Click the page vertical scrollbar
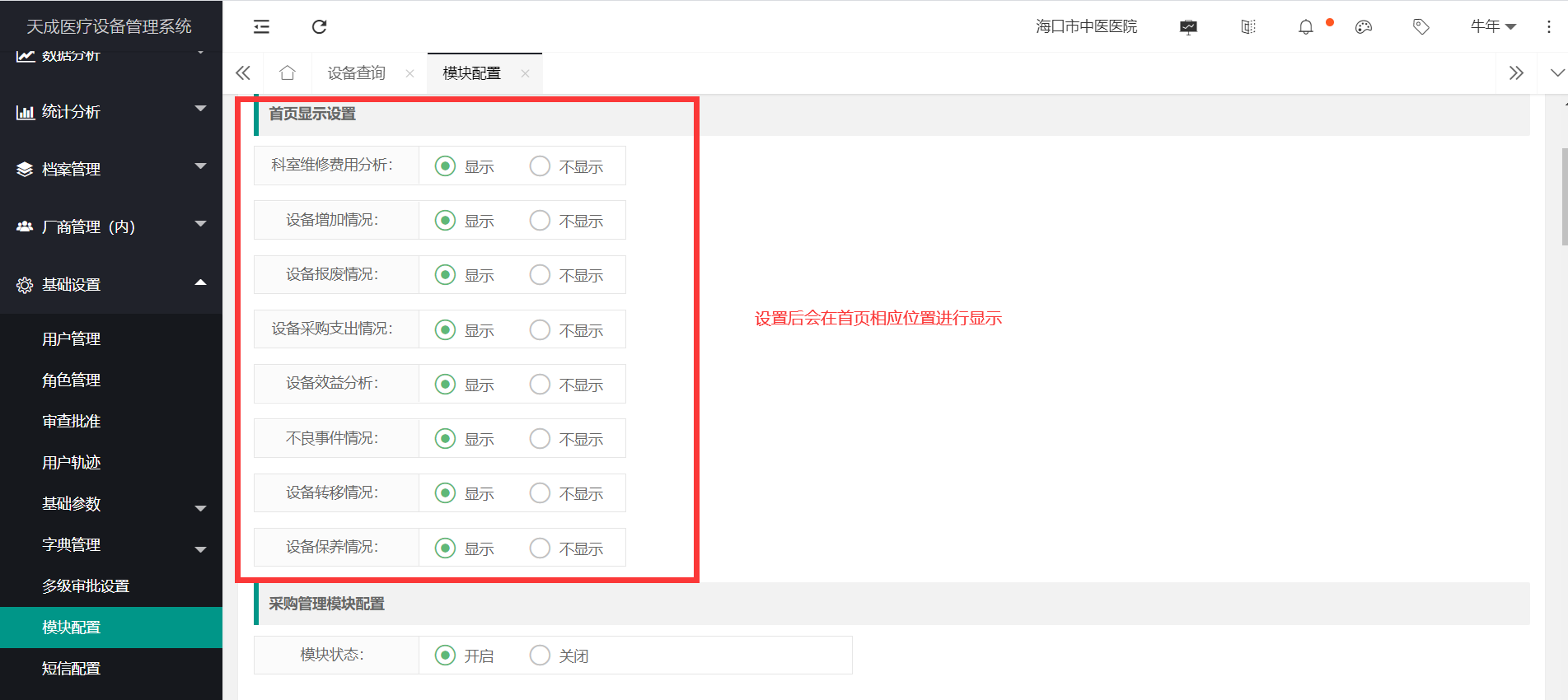 [1565, 197]
